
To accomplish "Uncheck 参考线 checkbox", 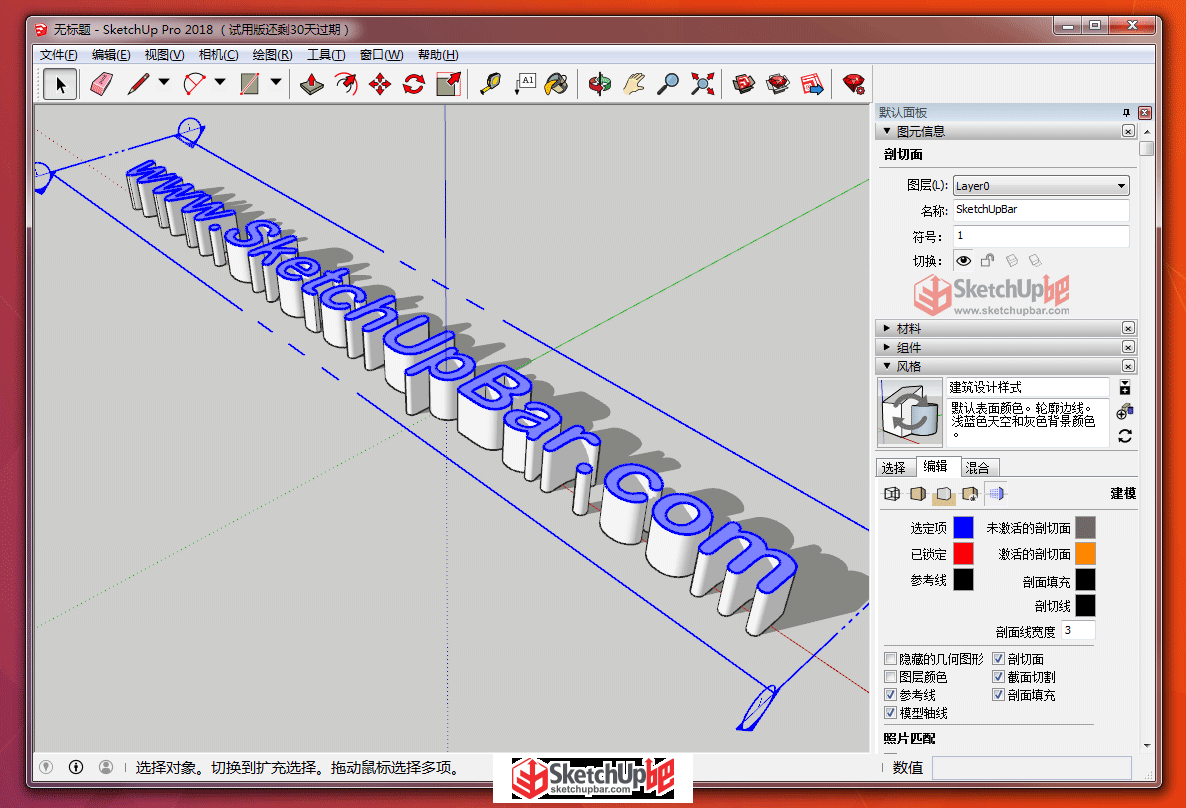I will pyautogui.click(x=890, y=695).
